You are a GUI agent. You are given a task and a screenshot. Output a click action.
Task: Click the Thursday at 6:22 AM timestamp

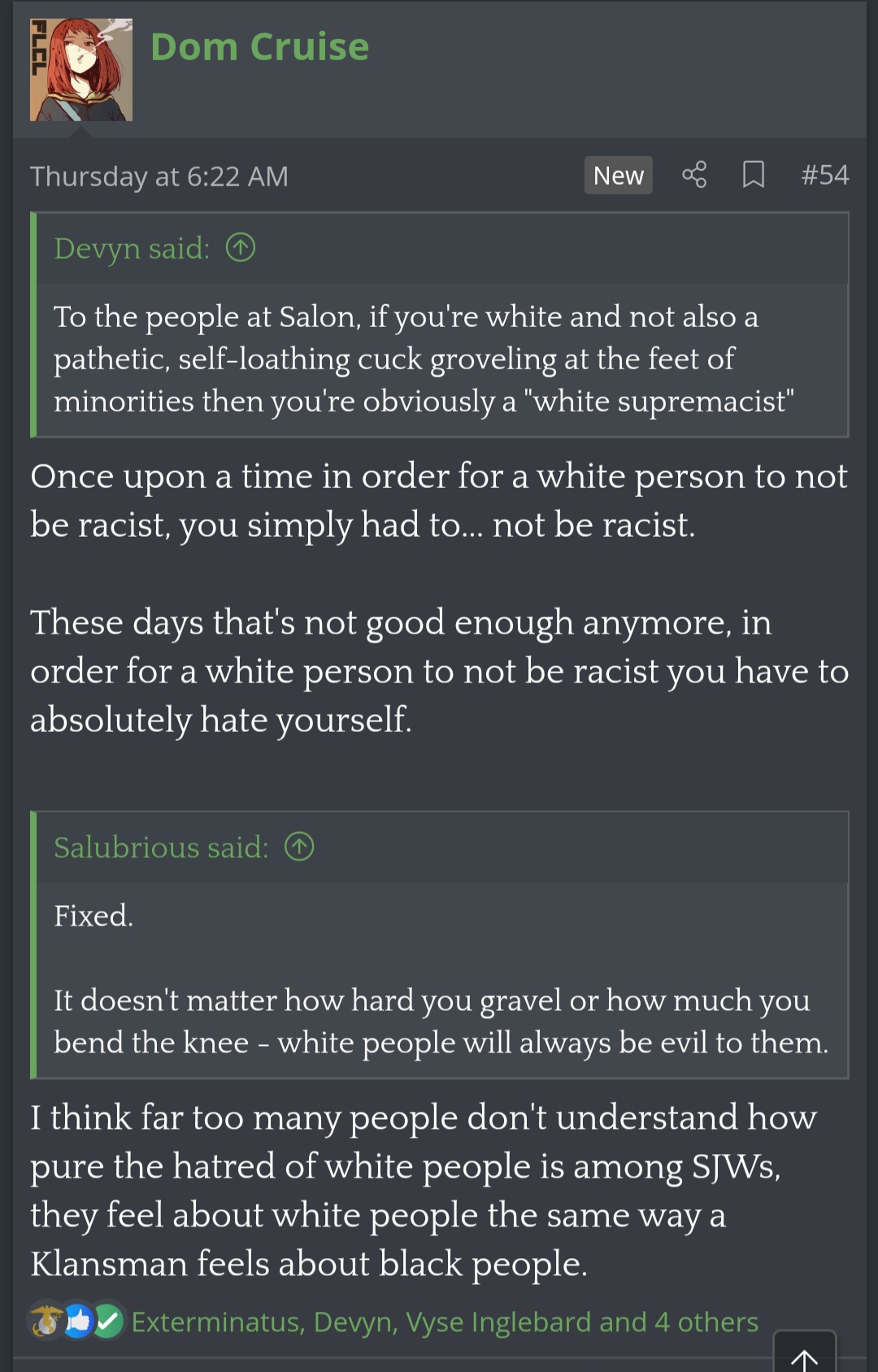(x=159, y=176)
